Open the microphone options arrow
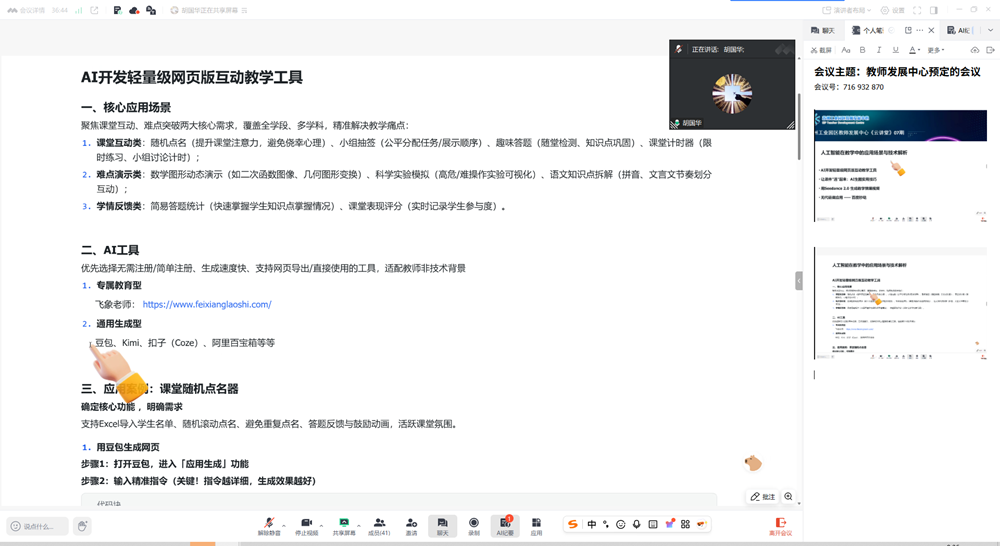Screen dimensions: 1000x546 (x=284, y=526)
